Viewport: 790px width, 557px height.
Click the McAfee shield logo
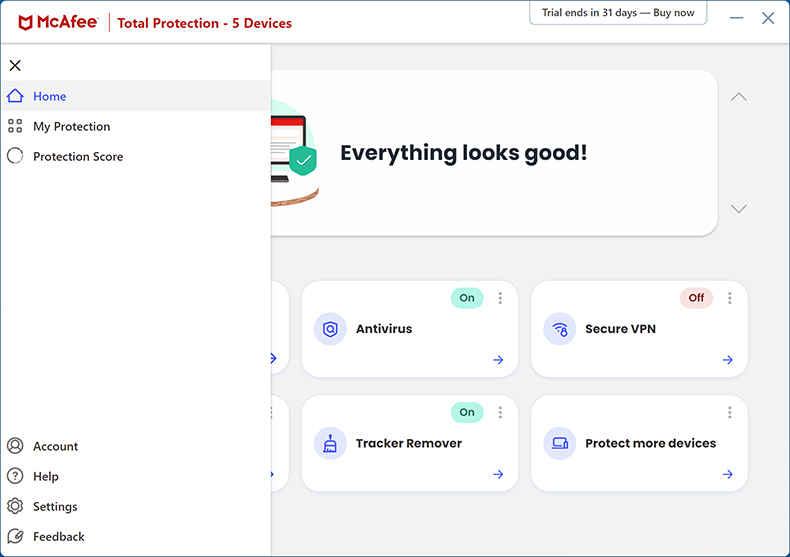click(25, 23)
